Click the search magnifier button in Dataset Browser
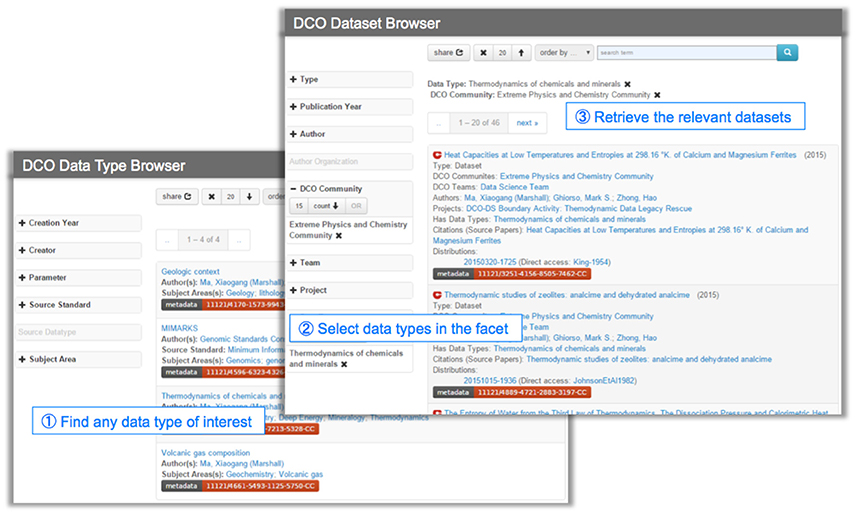 click(x=787, y=52)
